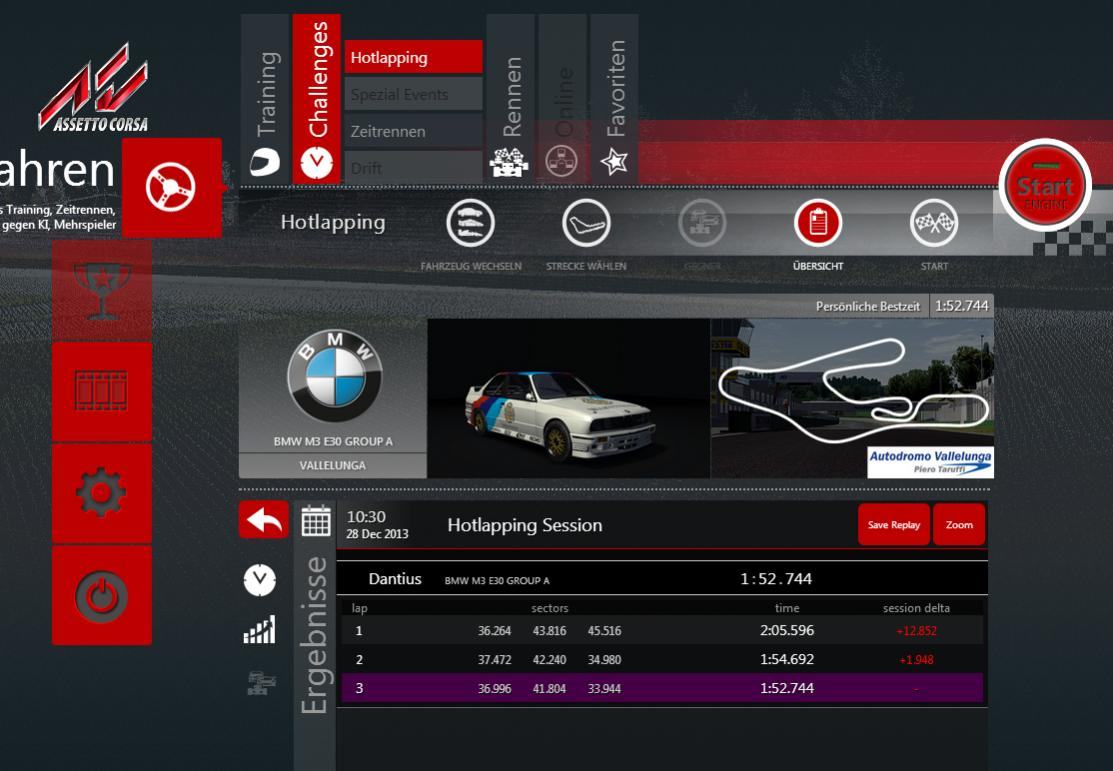Click the steering wheel drive icon
The width and height of the screenshot is (1113, 771).
171,187
